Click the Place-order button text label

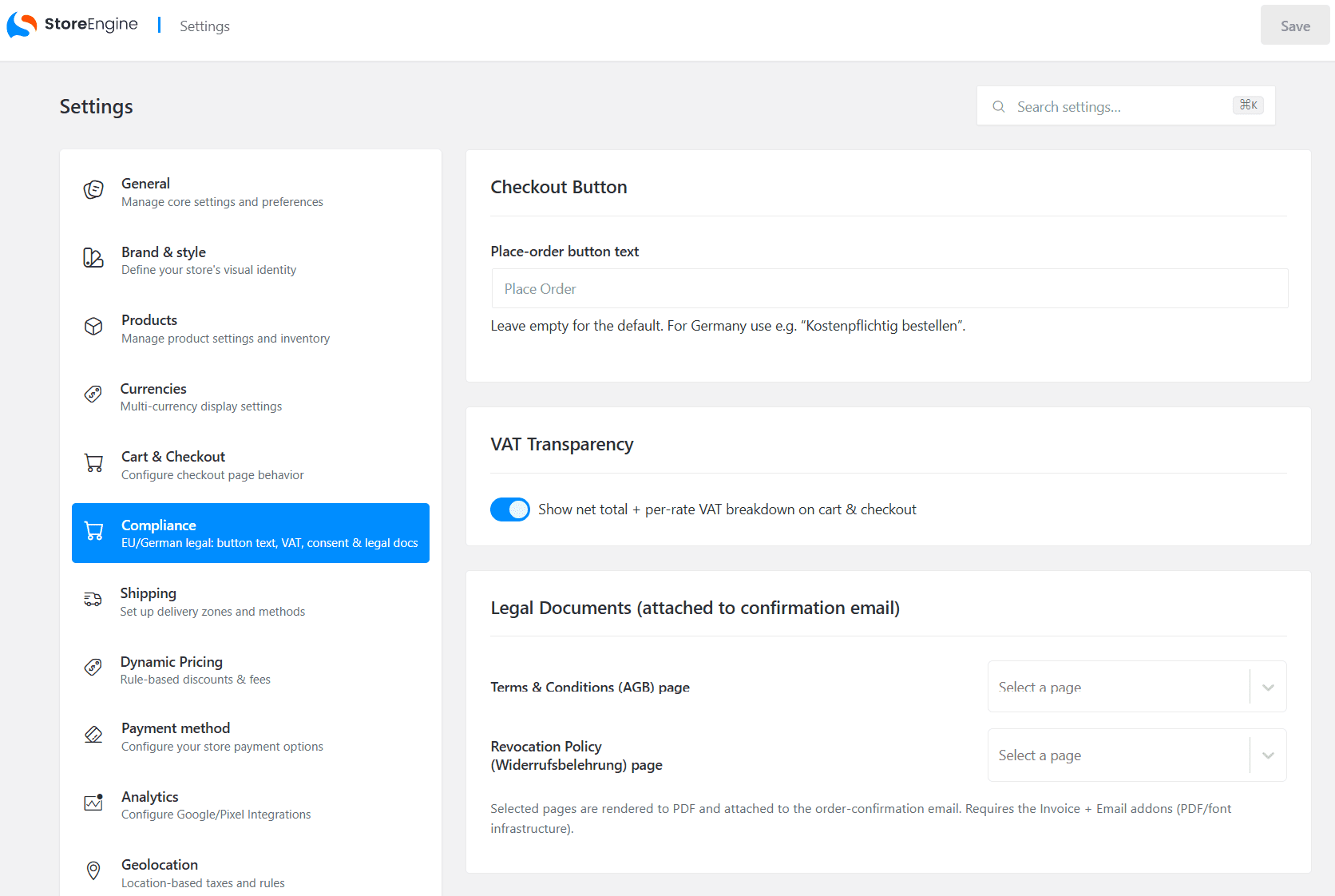click(x=565, y=252)
